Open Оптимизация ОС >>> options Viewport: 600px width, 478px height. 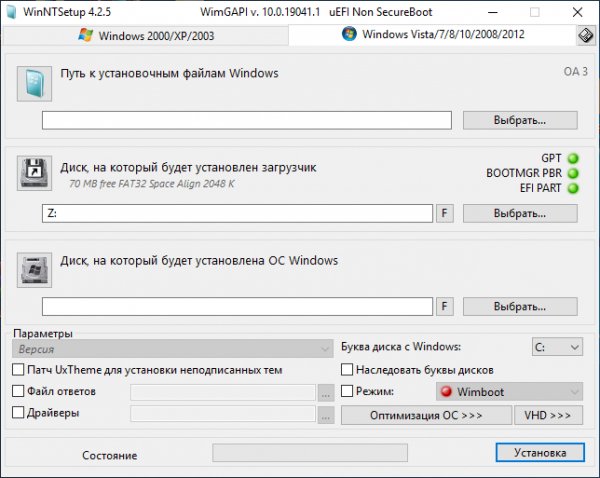tap(426, 415)
